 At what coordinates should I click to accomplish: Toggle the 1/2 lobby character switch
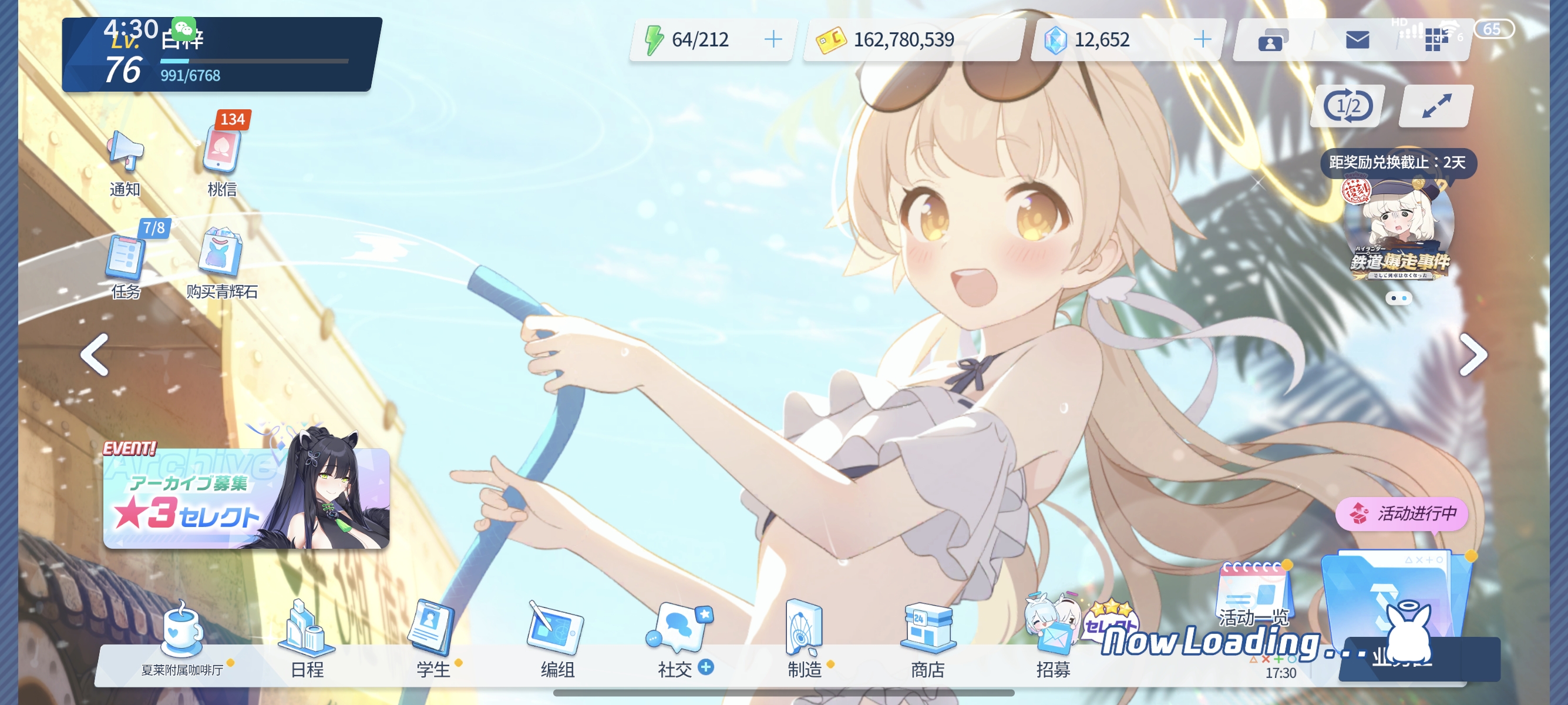pos(1348,106)
